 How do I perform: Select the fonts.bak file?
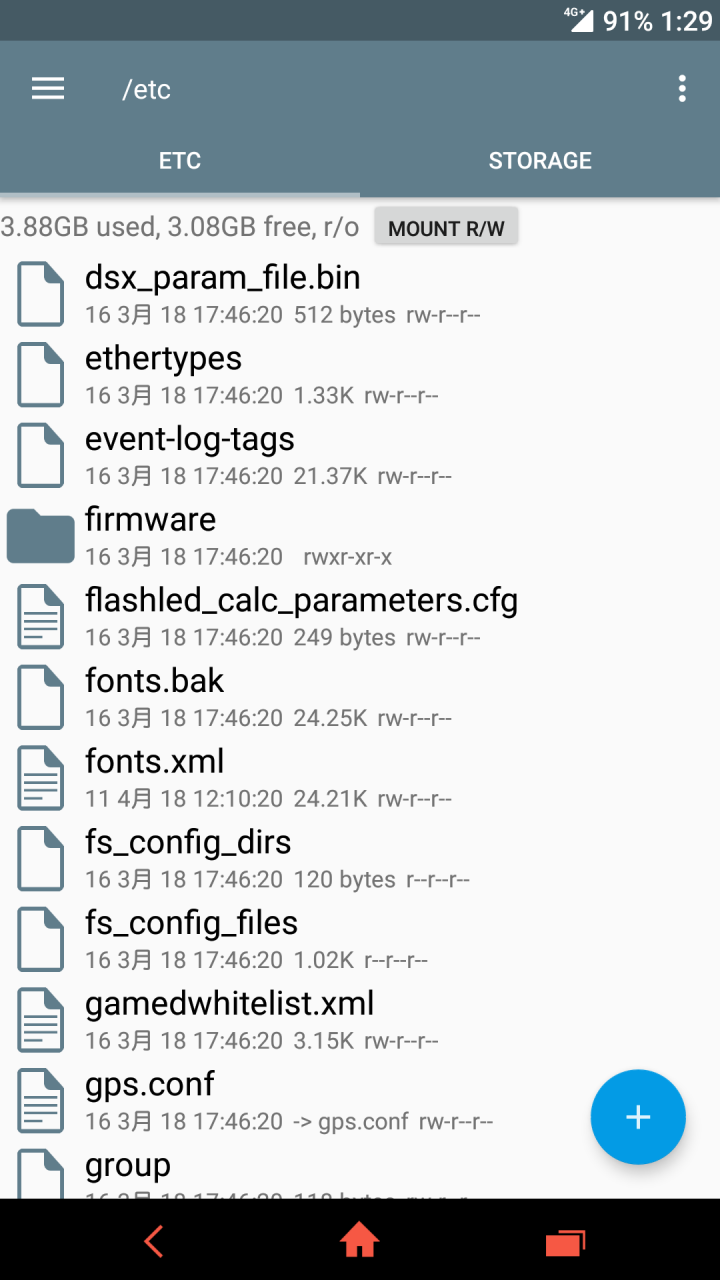click(360, 698)
